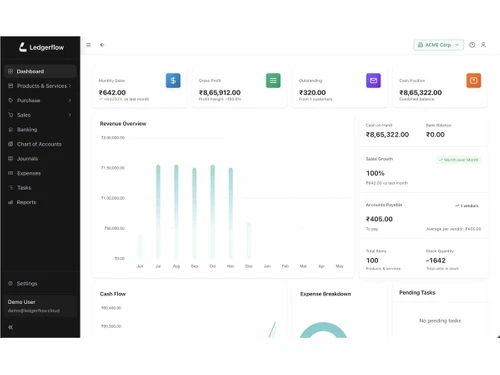The image size is (500, 375).
Task: Click the Dashboard grid icon
Action: pos(10,71)
